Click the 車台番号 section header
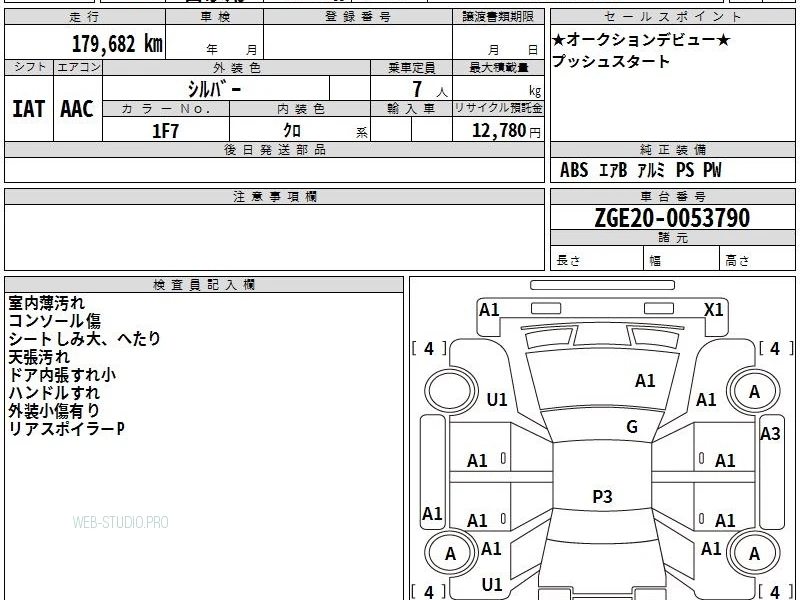 coord(672,196)
